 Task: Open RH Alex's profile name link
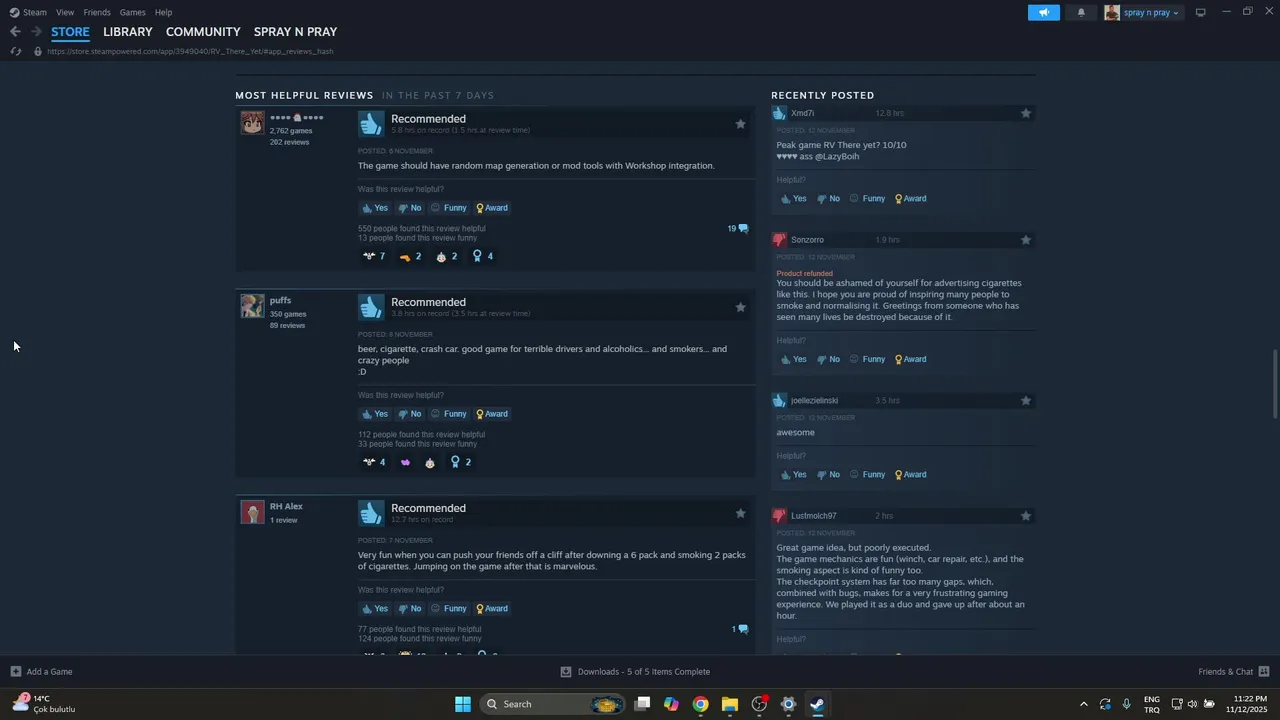(x=286, y=506)
